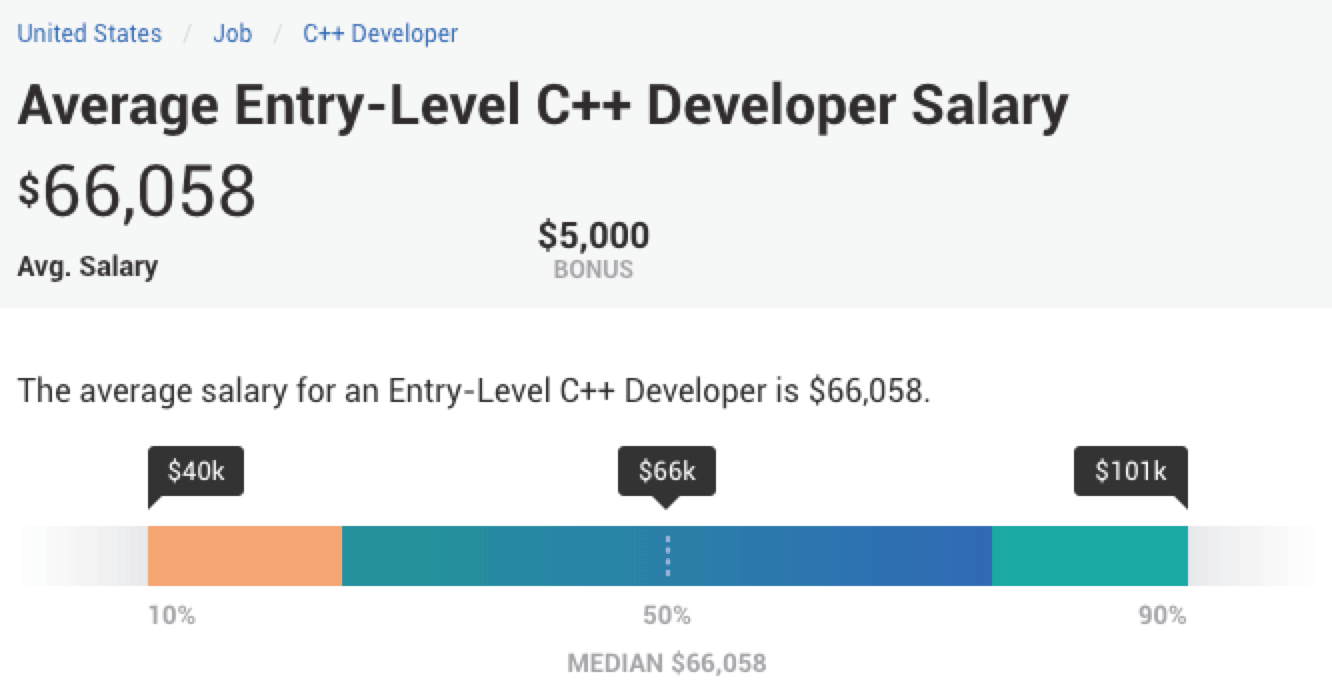Click the 10% percentile label
This screenshot has width=1332, height=696.
pos(172,615)
